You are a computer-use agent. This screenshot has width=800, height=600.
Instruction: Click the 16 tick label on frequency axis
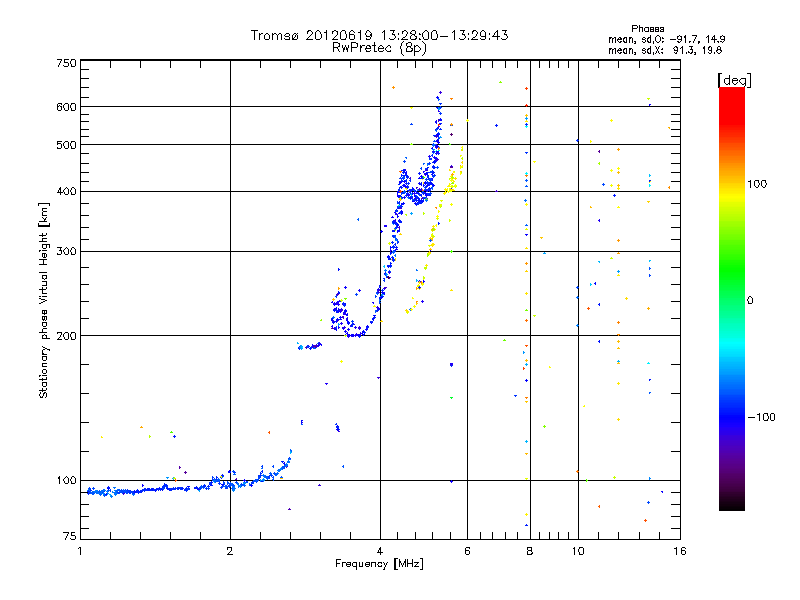[x=680, y=551]
